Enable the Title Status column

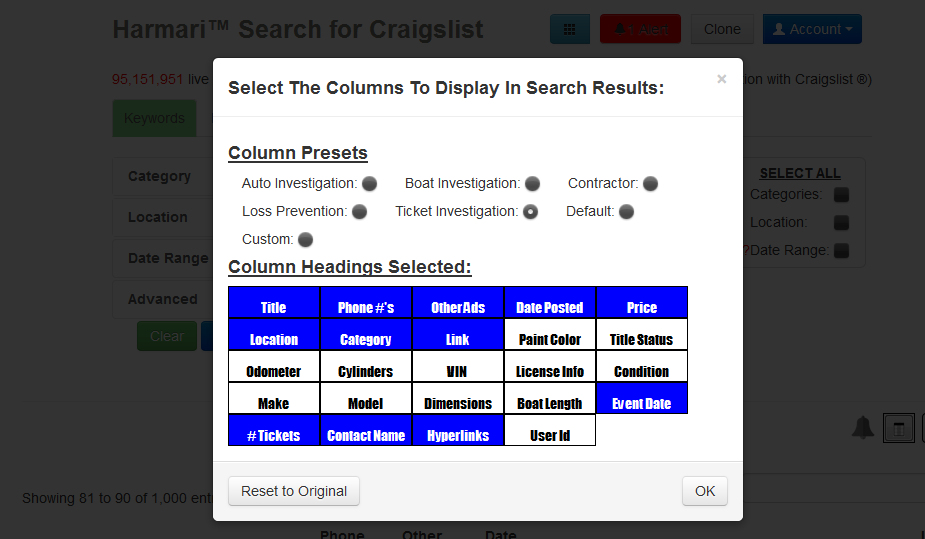[x=642, y=334]
